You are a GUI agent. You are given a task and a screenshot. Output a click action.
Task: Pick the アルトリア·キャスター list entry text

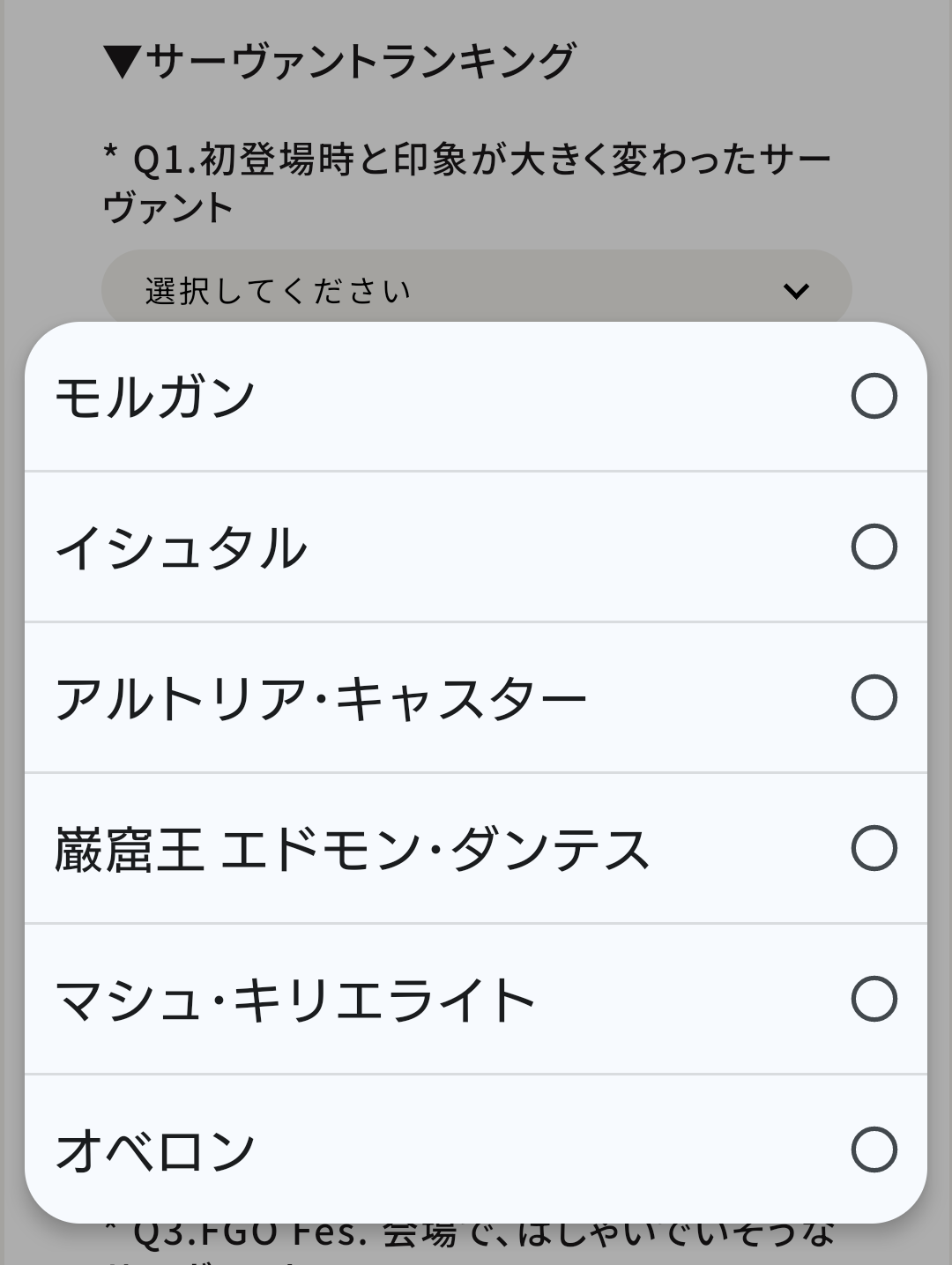click(321, 698)
